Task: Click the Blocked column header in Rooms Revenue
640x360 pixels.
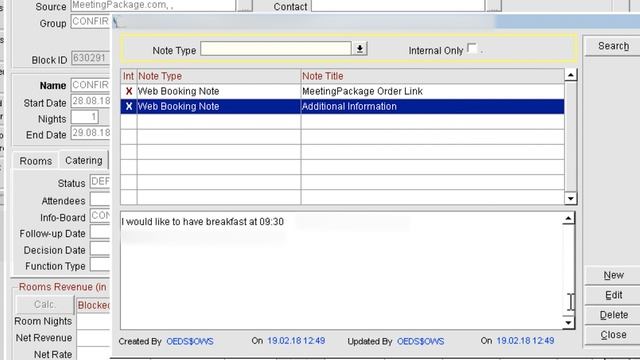Action: 93,305
